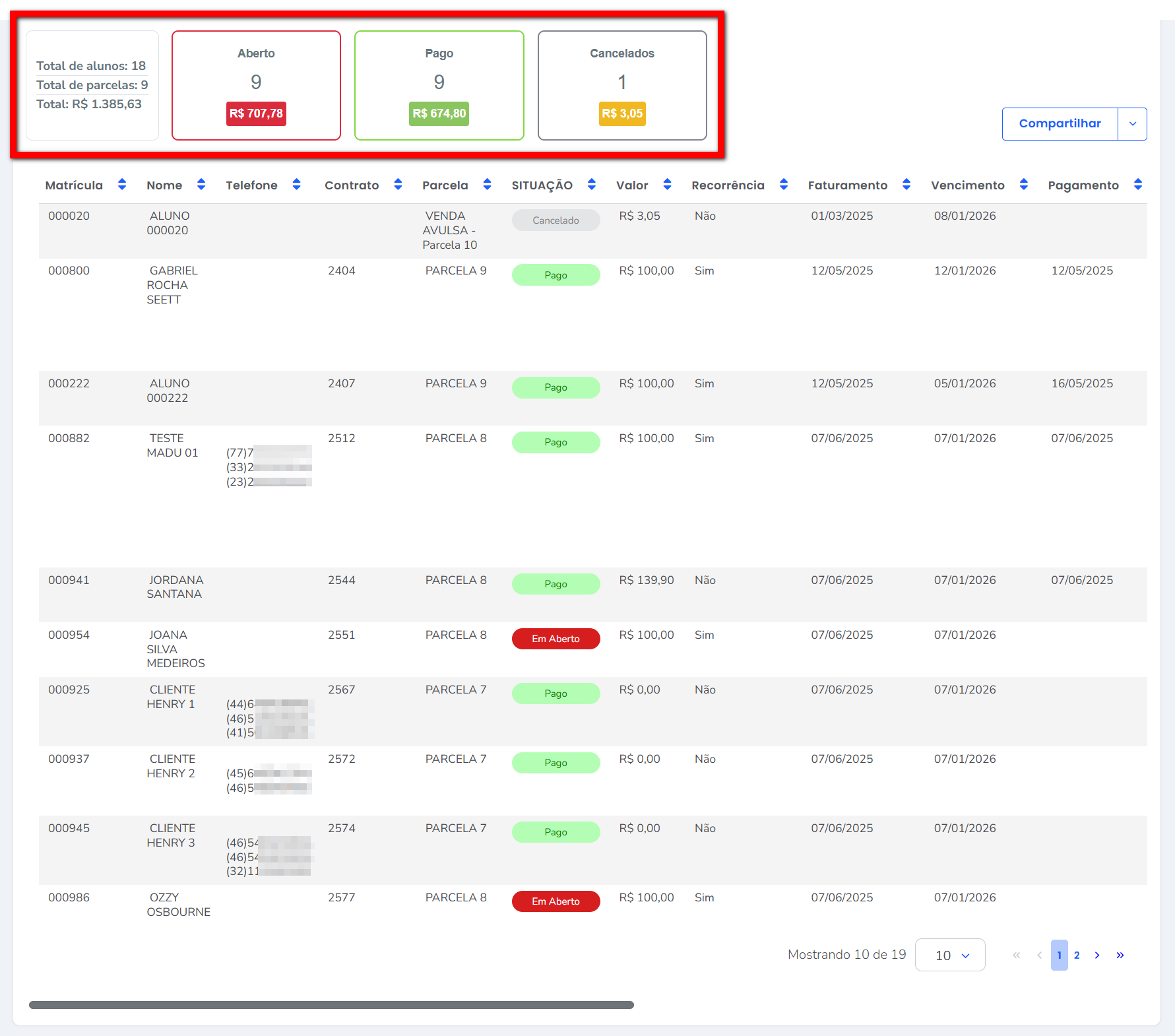Viewport: 1175px width, 1036px height.
Task: Select the Pago summary card
Action: pyautogui.click(x=439, y=85)
